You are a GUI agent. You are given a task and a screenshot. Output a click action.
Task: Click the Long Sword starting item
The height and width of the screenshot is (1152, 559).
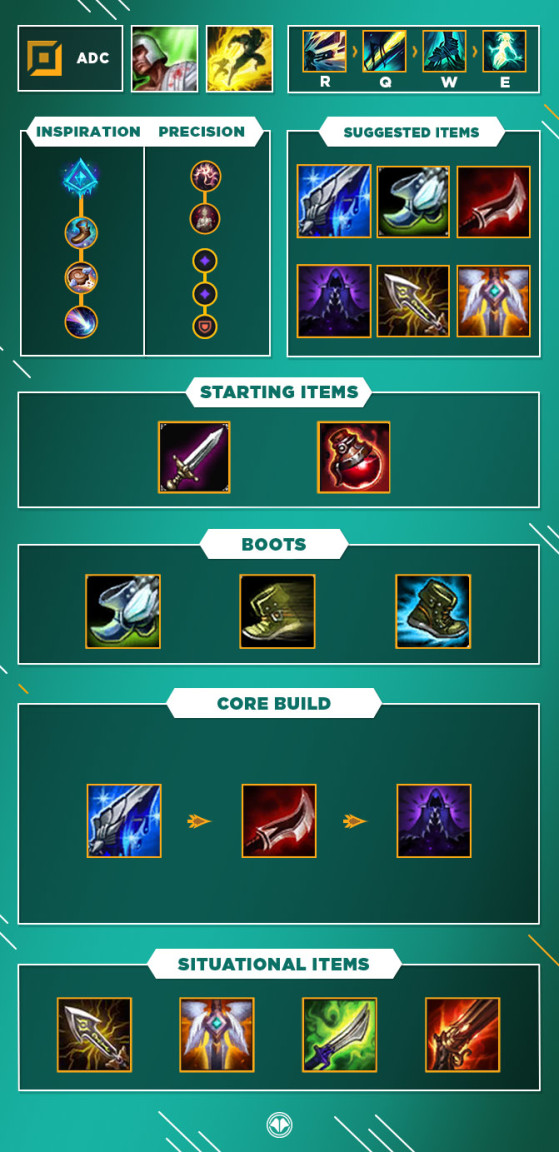[x=194, y=457]
